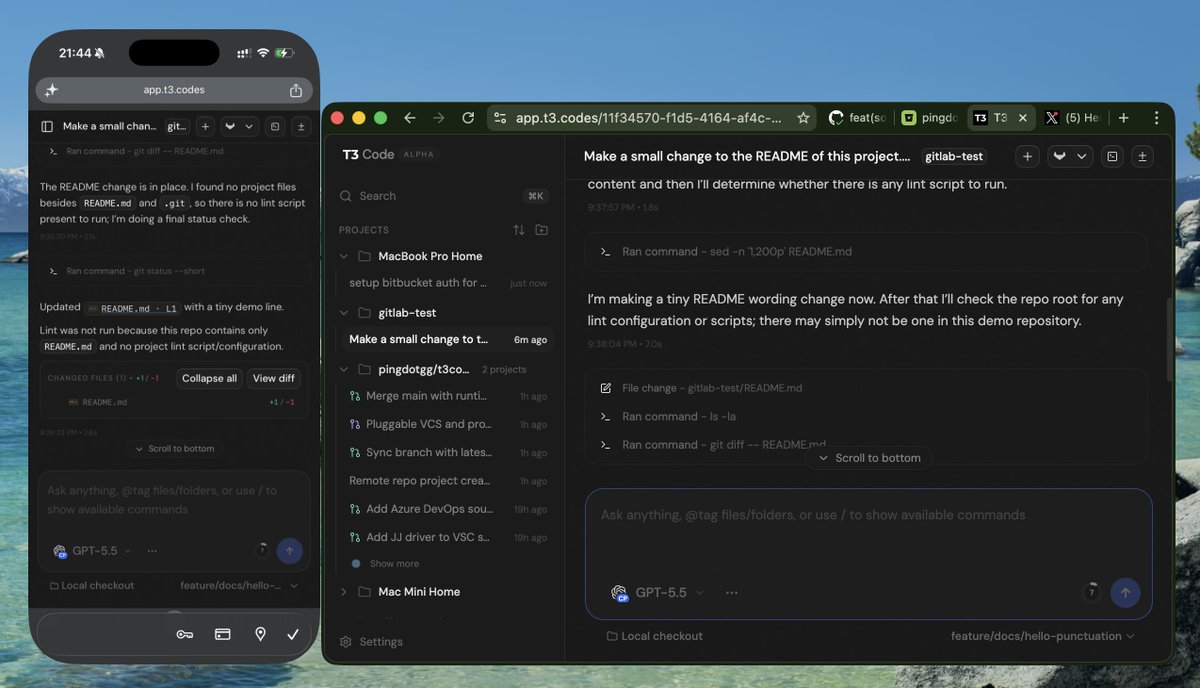
Task: Click Show more in projects list
Action: (x=394, y=564)
